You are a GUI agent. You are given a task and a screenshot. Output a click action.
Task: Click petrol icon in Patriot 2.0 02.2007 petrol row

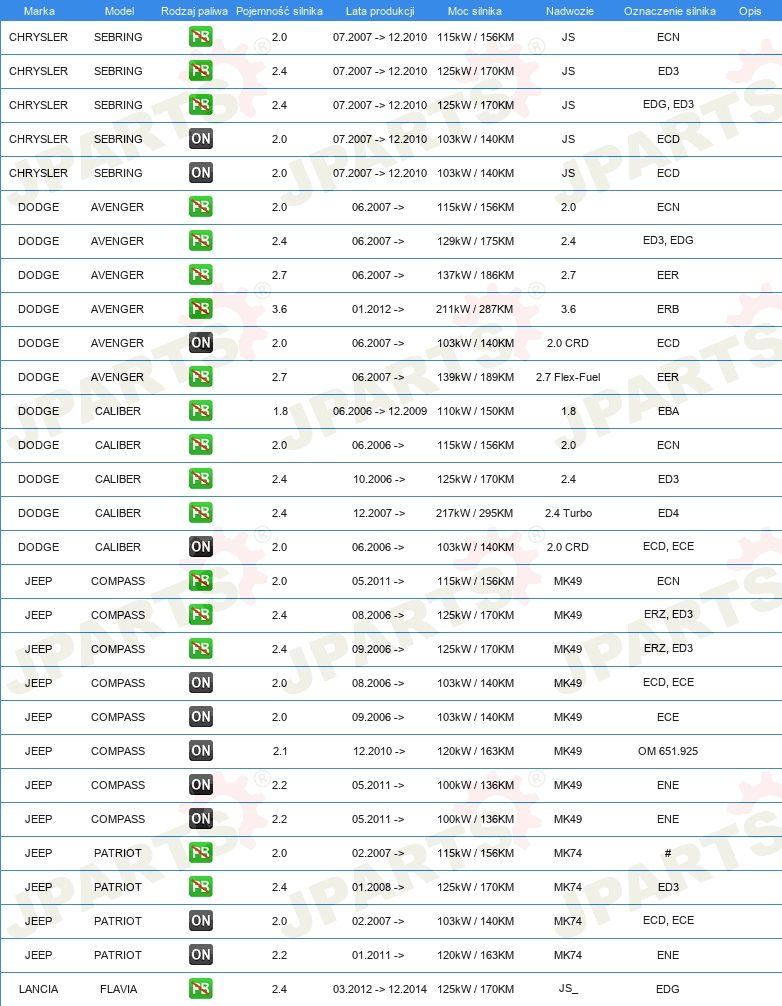pyautogui.click(x=201, y=853)
